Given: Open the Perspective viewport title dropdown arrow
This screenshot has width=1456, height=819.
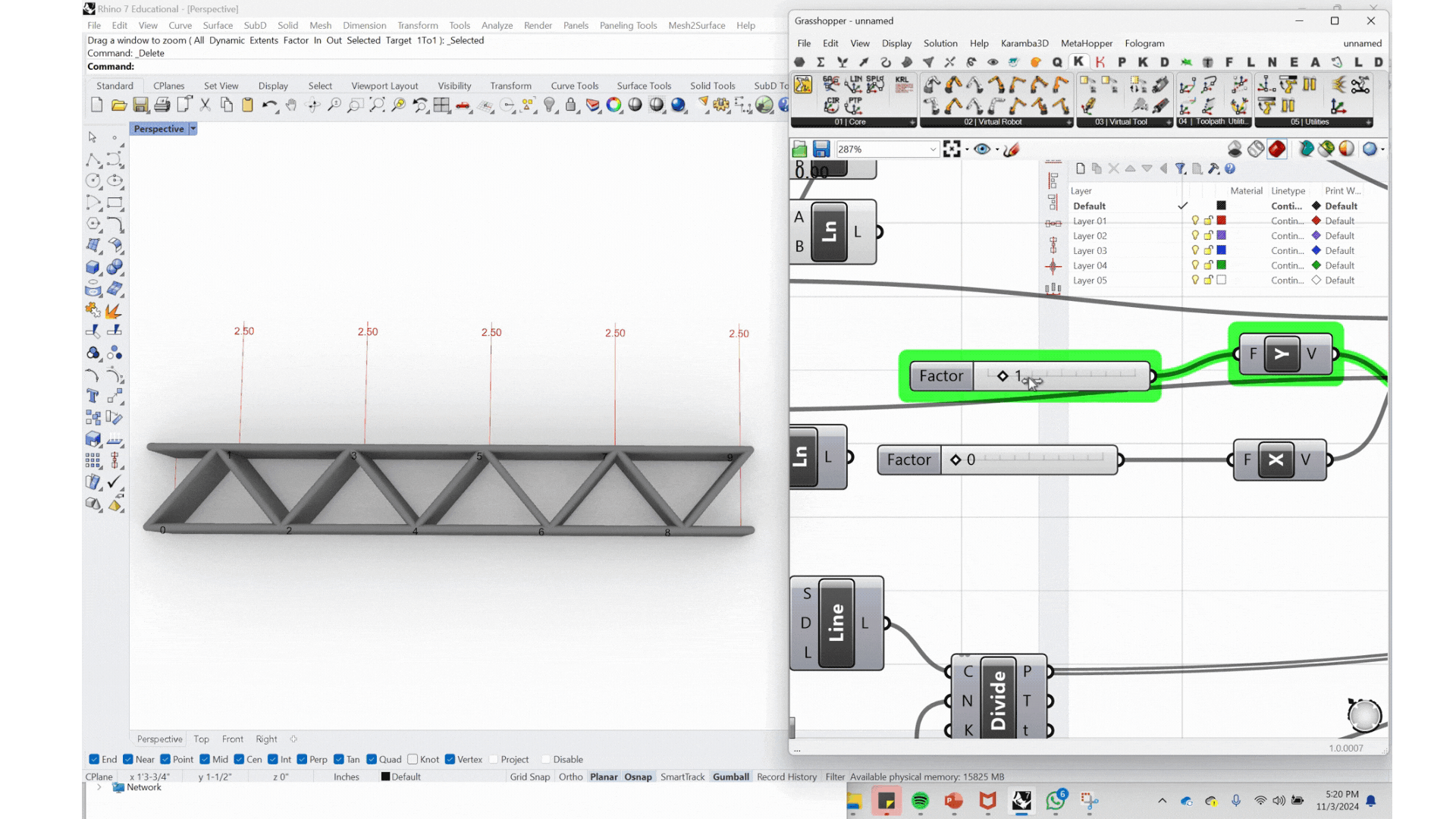Looking at the screenshot, I should click(x=193, y=129).
